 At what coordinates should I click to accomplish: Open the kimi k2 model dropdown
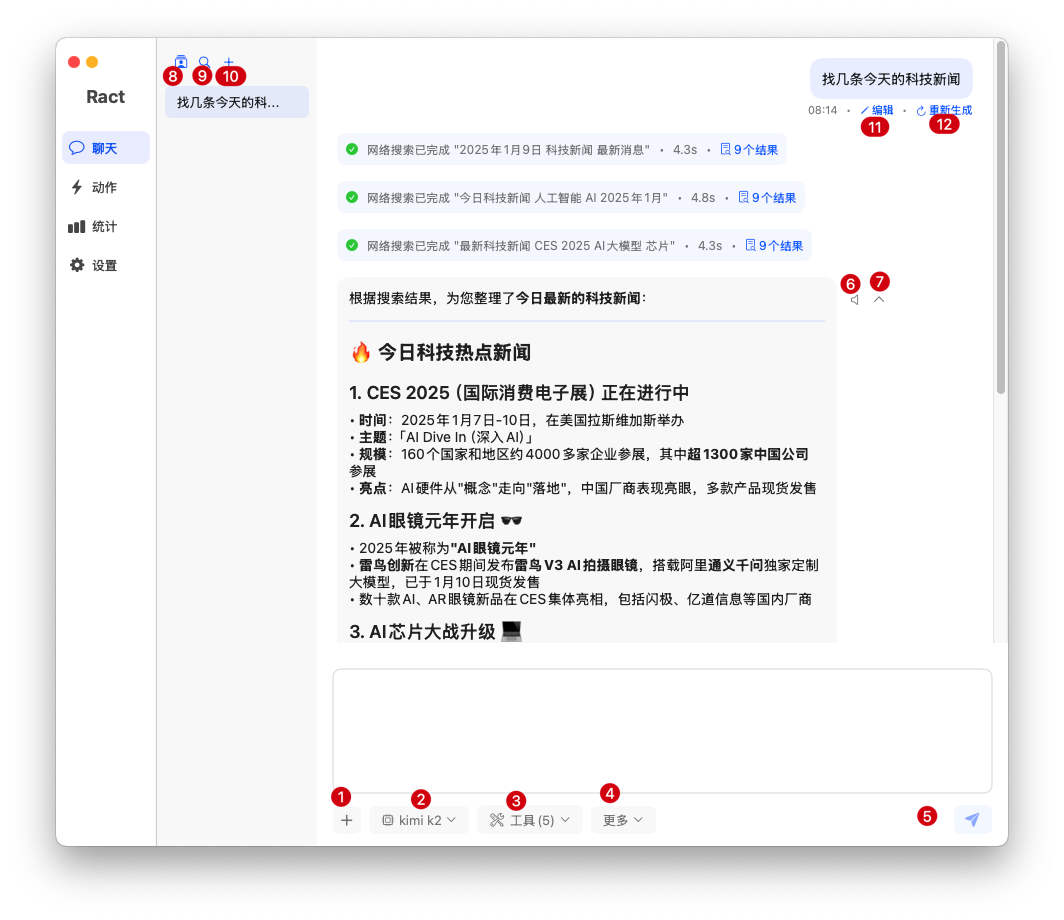click(419, 820)
